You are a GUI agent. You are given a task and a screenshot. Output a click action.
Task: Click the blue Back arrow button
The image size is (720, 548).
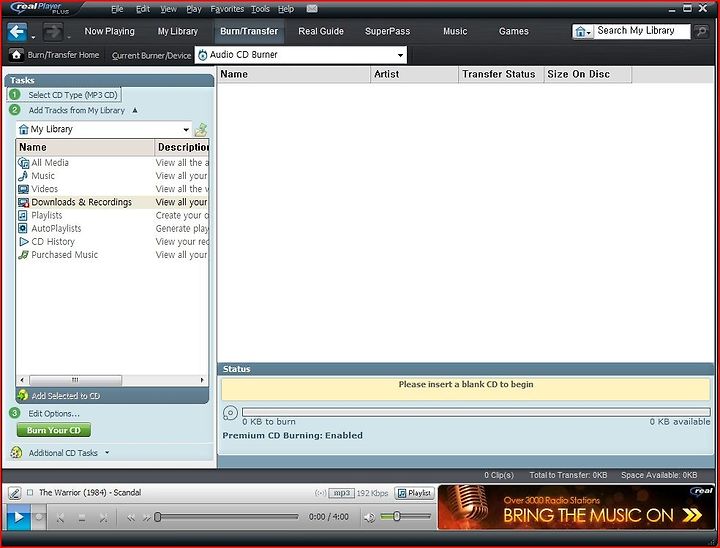(17, 32)
